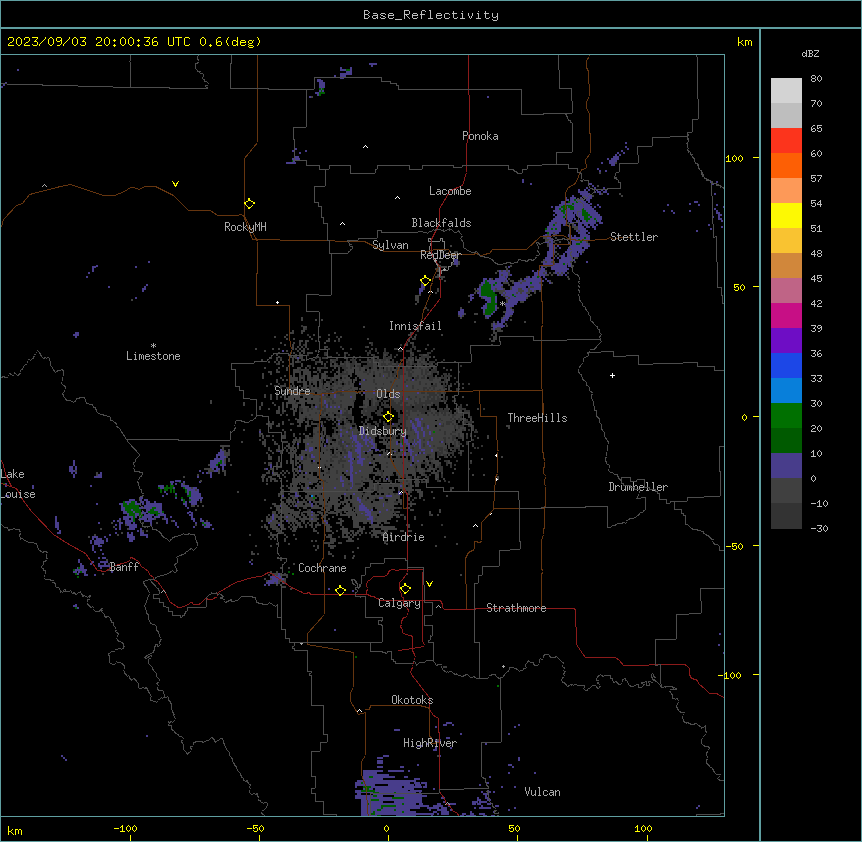862x842 pixels.
Task: Click the Strathmore label
Action: 516,608
